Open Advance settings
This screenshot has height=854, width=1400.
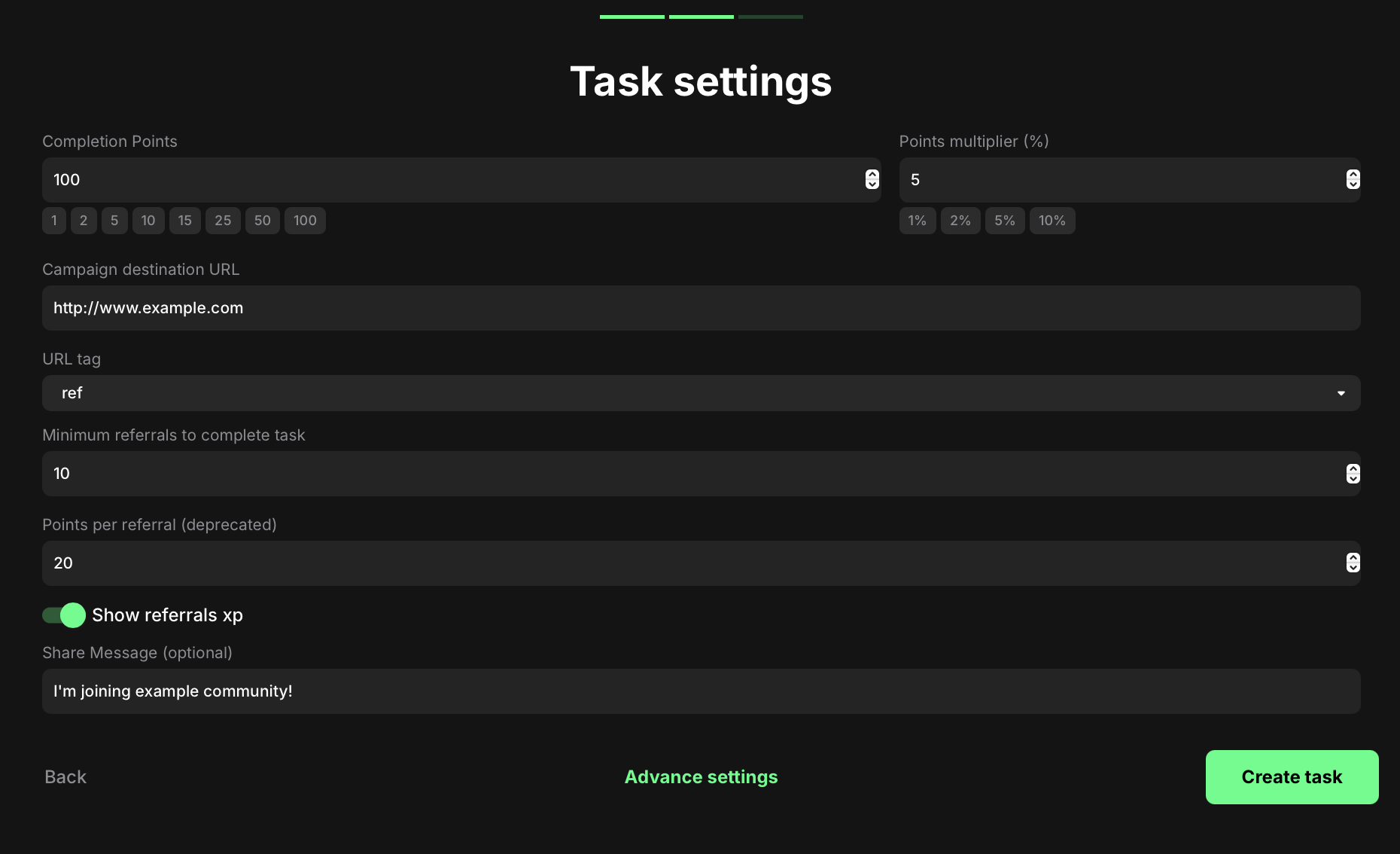701,776
